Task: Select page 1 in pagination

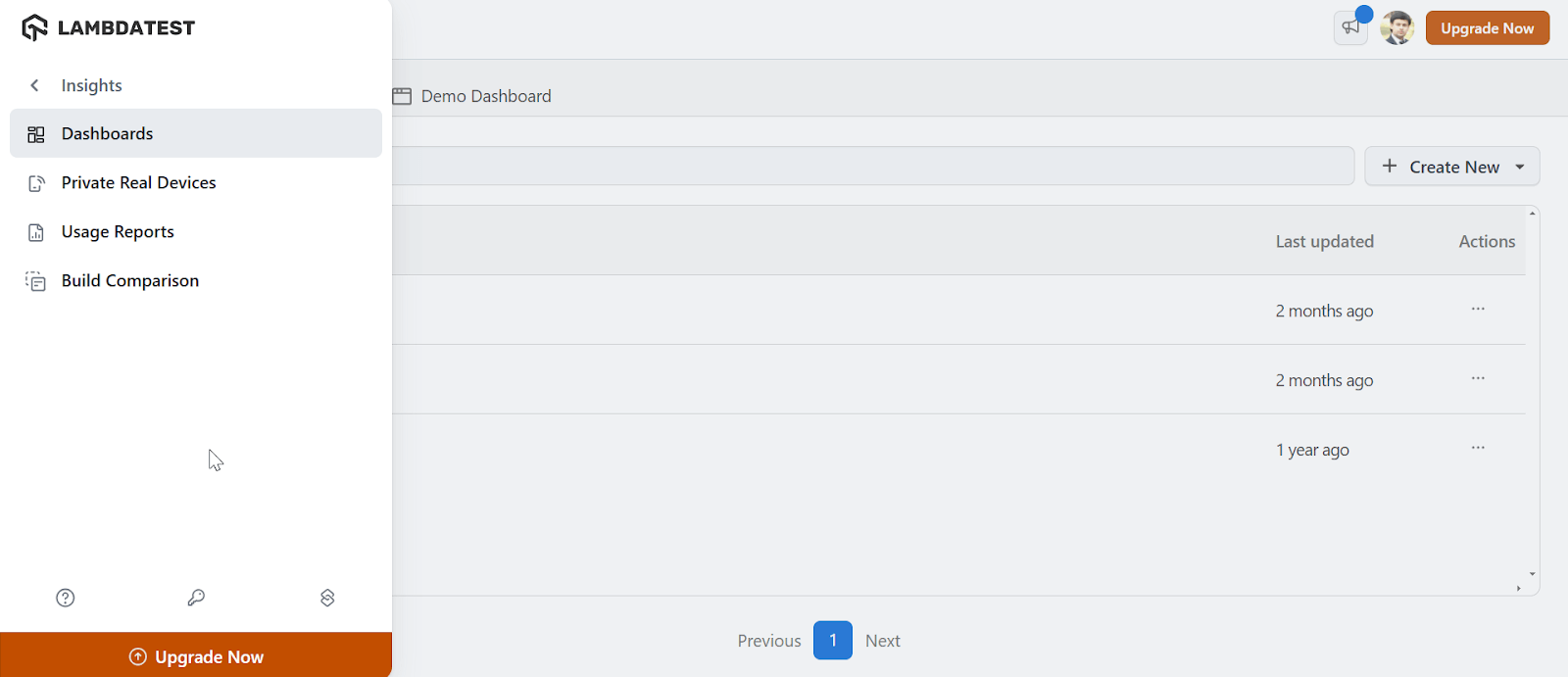Action: 833,641
